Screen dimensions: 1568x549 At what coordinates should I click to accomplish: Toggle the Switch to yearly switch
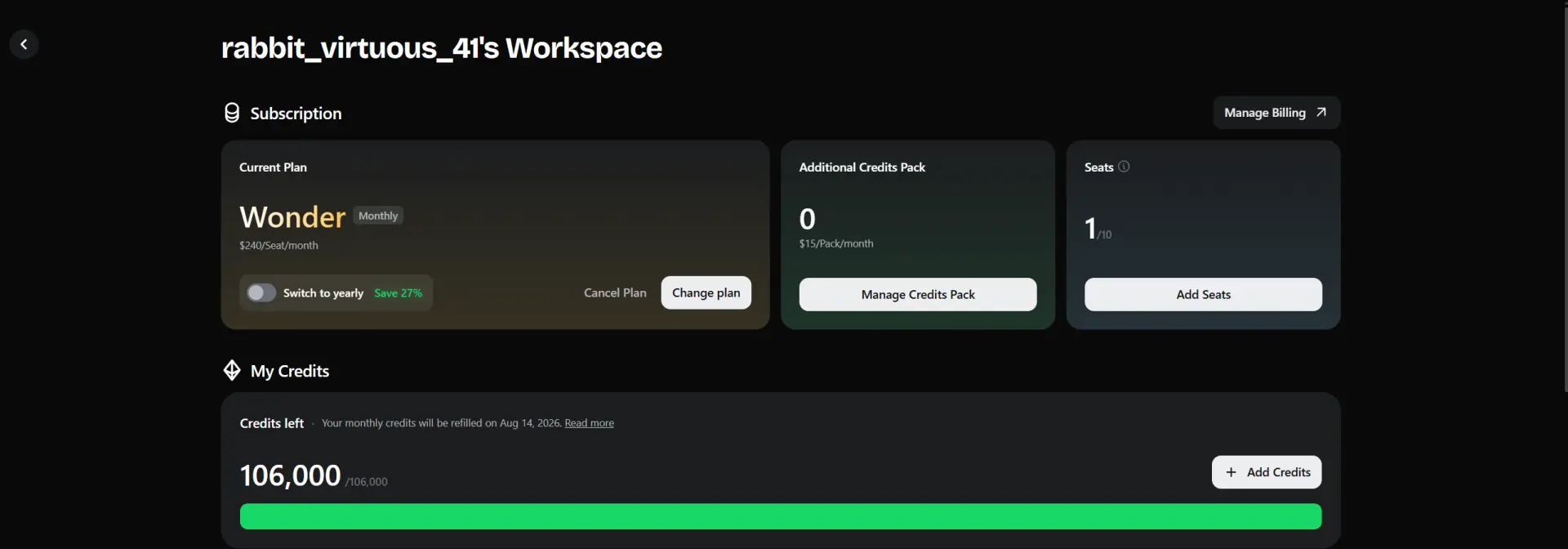point(261,292)
